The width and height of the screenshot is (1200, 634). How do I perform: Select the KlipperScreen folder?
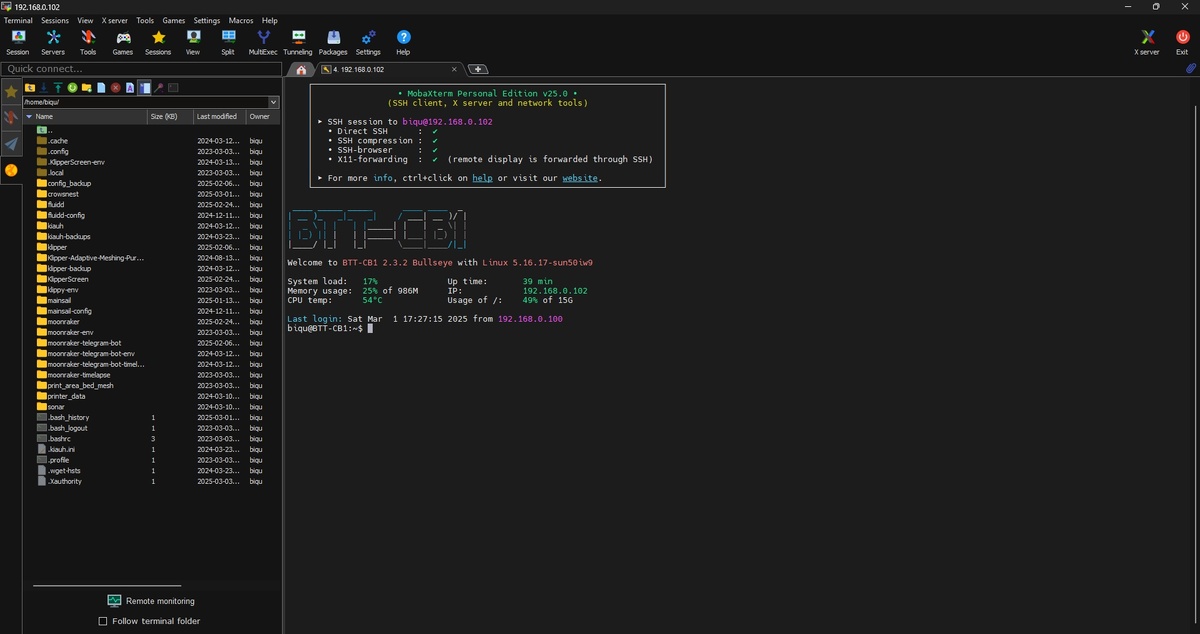(151, 279)
